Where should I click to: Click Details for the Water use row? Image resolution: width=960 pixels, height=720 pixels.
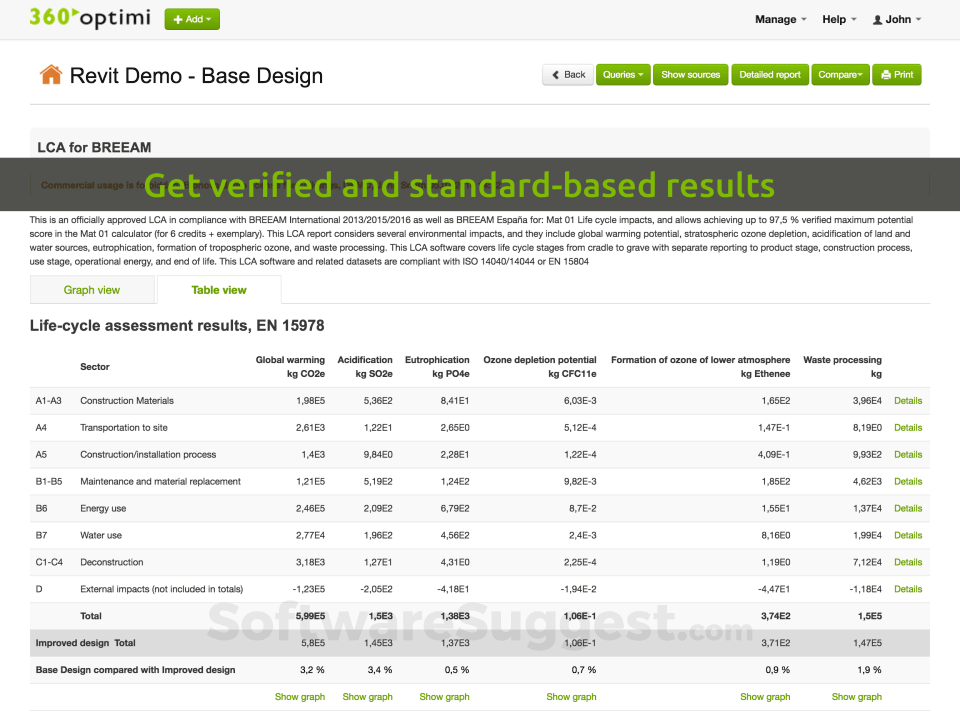tap(907, 535)
